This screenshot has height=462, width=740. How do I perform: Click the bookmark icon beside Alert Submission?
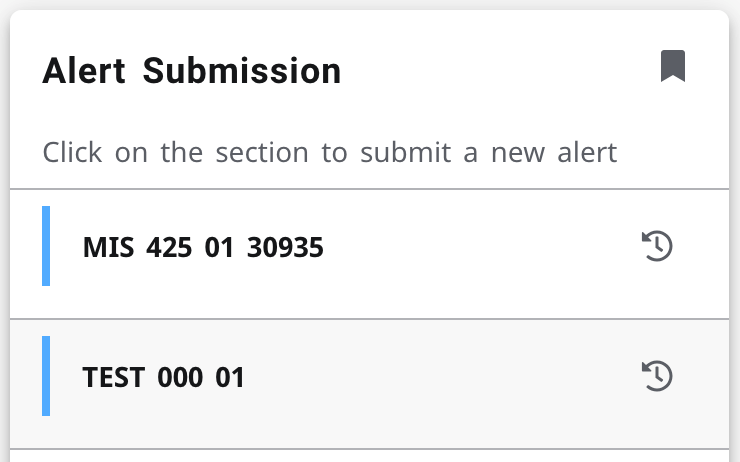click(x=673, y=67)
